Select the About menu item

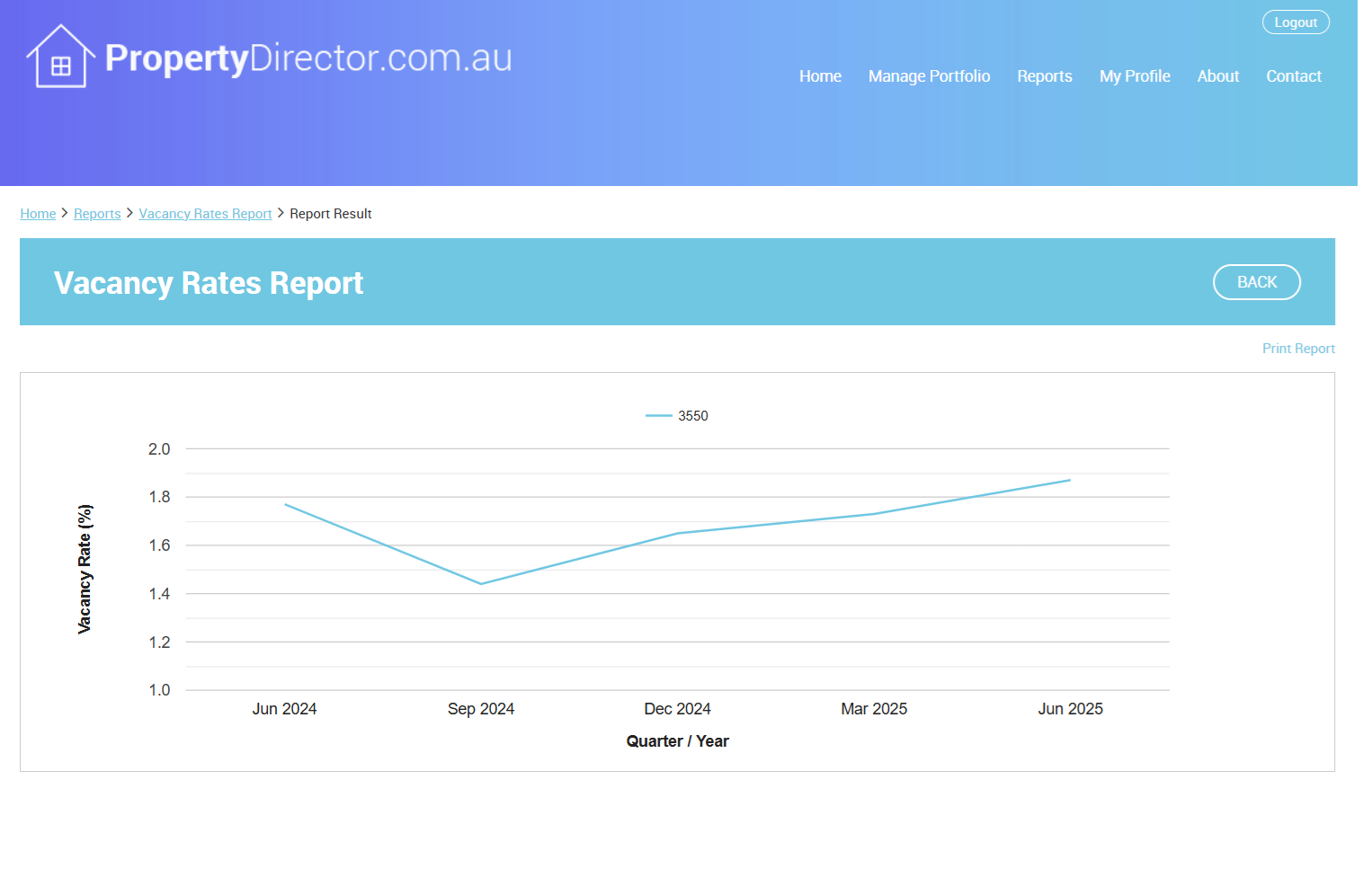tap(1217, 76)
